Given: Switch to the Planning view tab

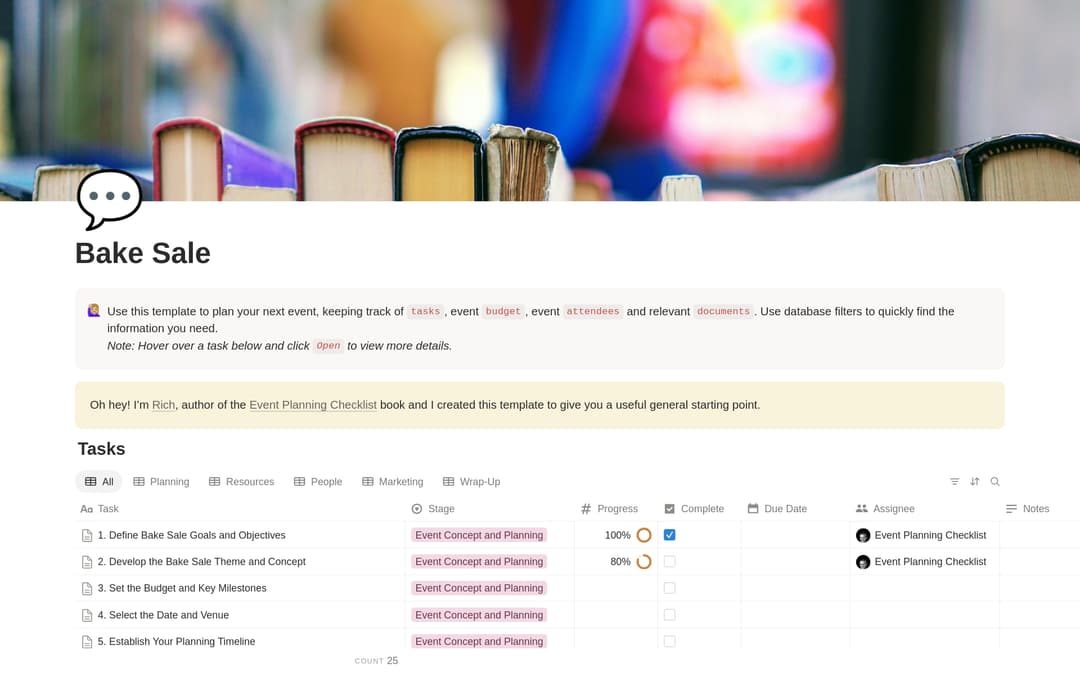Looking at the screenshot, I should click(x=161, y=482).
